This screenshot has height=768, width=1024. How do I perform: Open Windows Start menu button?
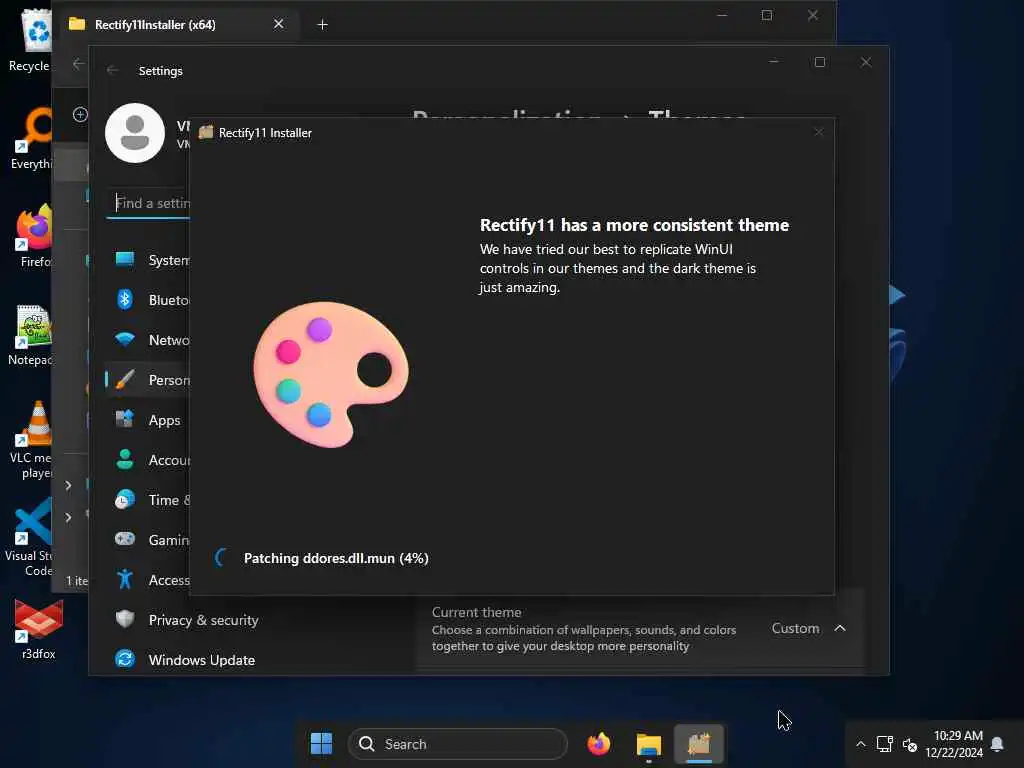click(321, 743)
